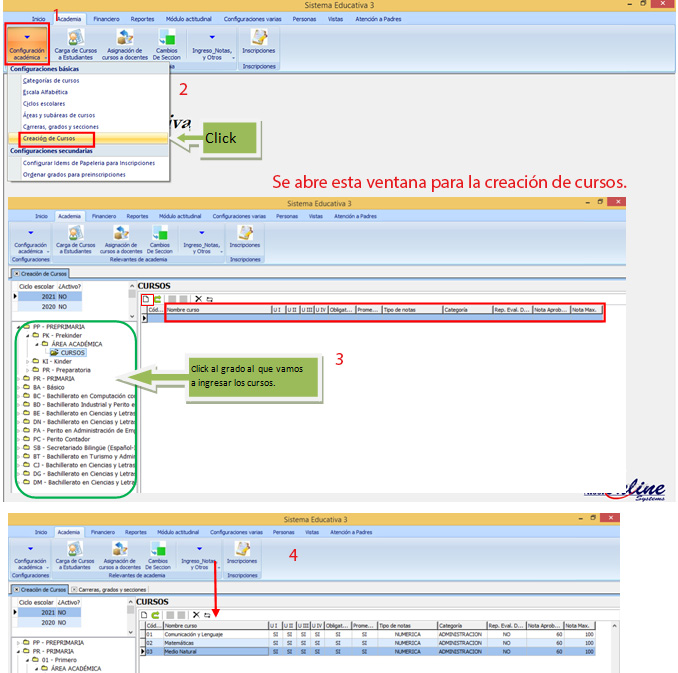678x673 pixels.
Task: Open Inscripciones icon in the step 4 window
Action: tap(241, 553)
